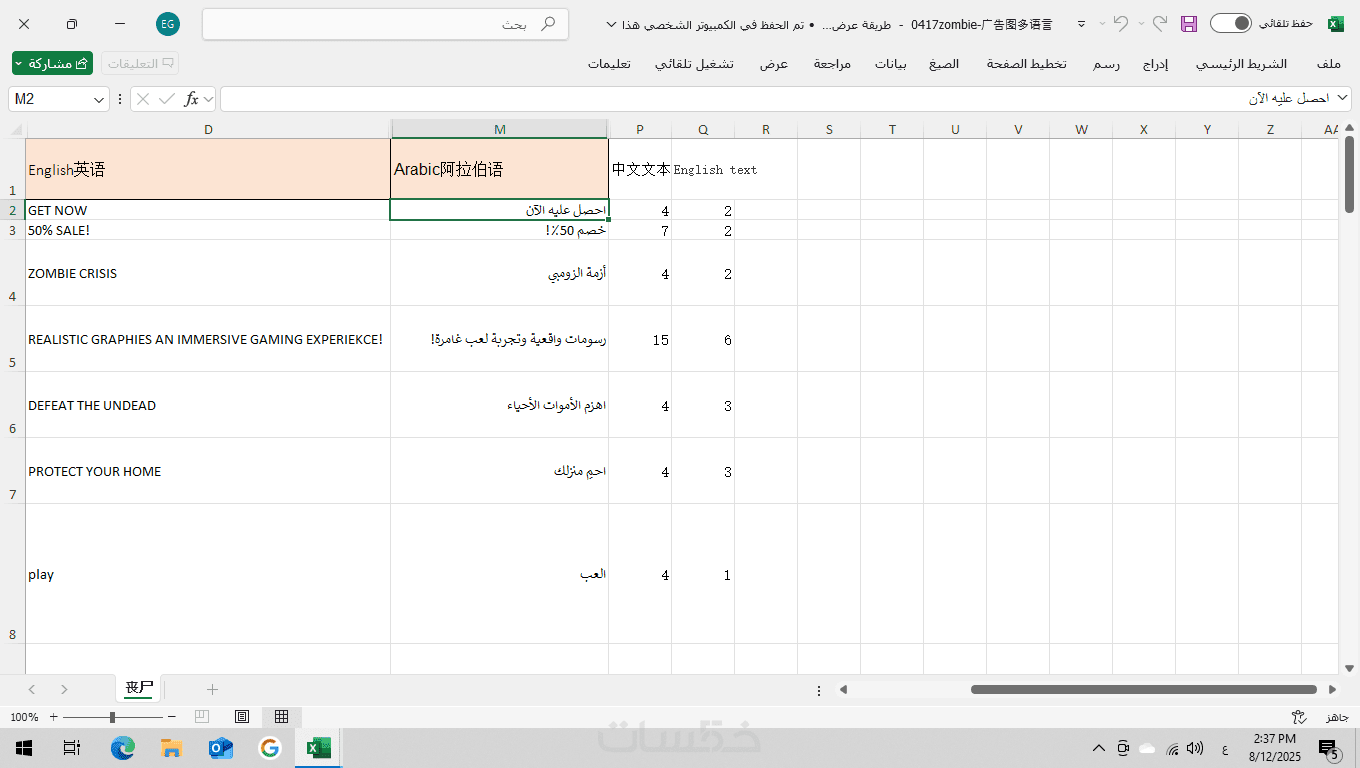Image resolution: width=1360 pixels, height=768 pixels.
Task: Switch to Normal grid view
Action: [x=282, y=717]
